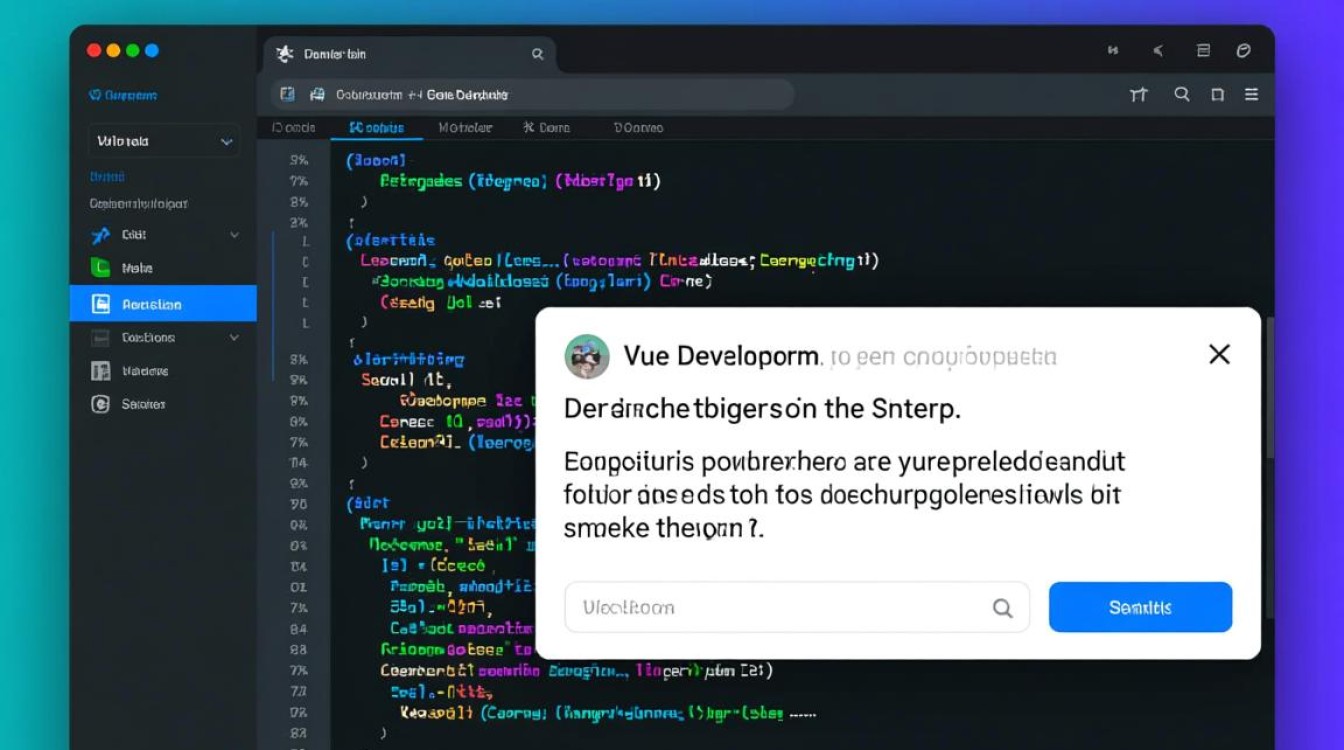Toggle the square panel icon in toolbar
The height and width of the screenshot is (750, 1344).
pyautogui.click(x=1216, y=94)
